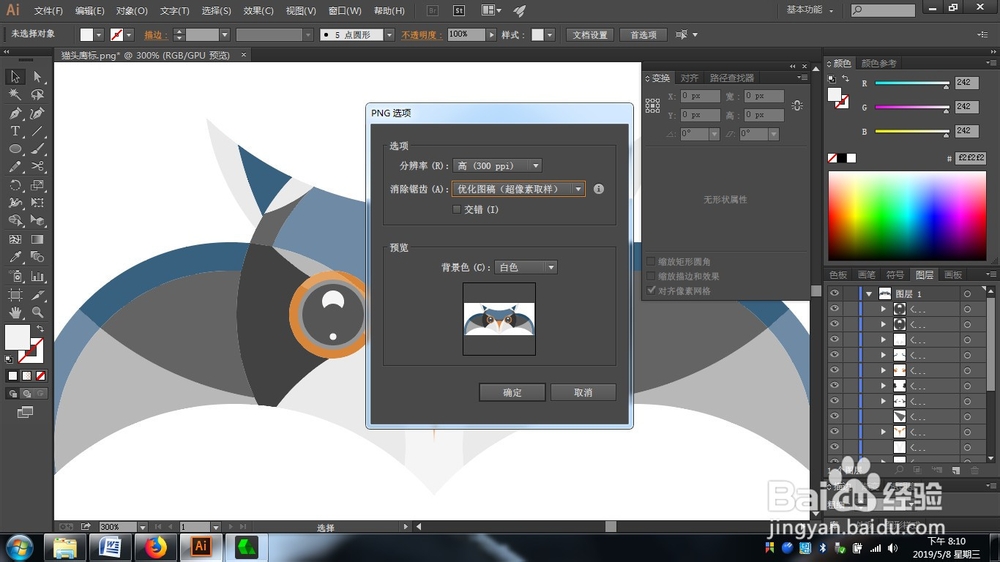Click the info icon beside anti-aliasing

pos(598,189)
